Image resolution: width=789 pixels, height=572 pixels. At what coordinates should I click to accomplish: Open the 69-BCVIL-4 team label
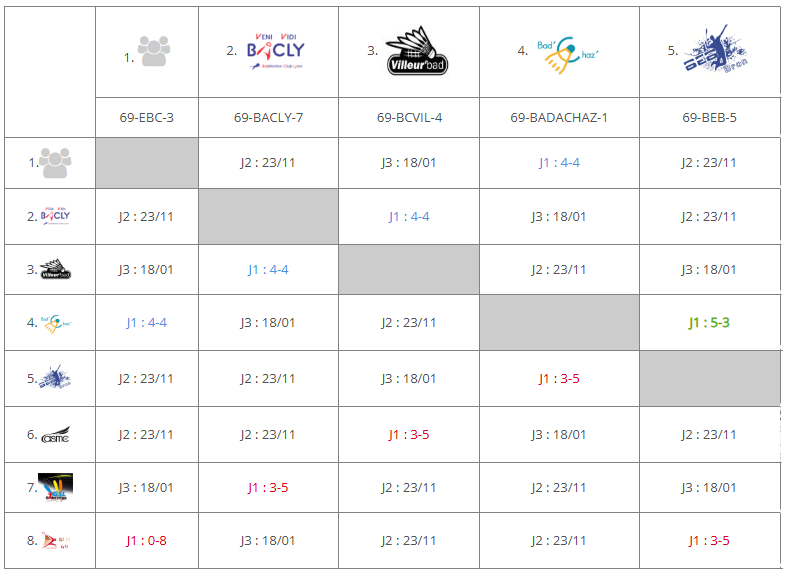pos(409,117)
